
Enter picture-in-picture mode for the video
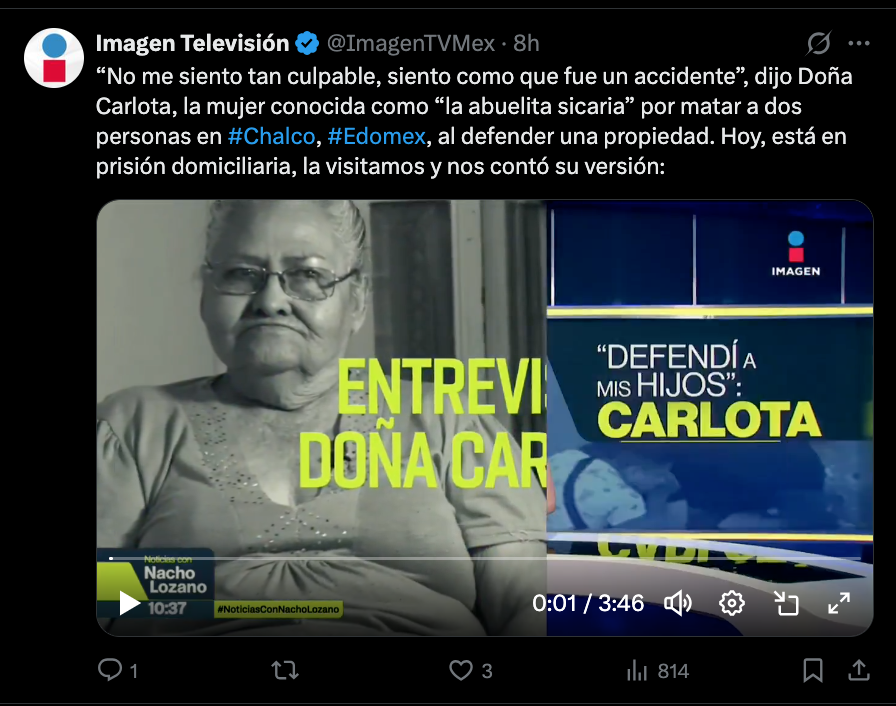786,603
